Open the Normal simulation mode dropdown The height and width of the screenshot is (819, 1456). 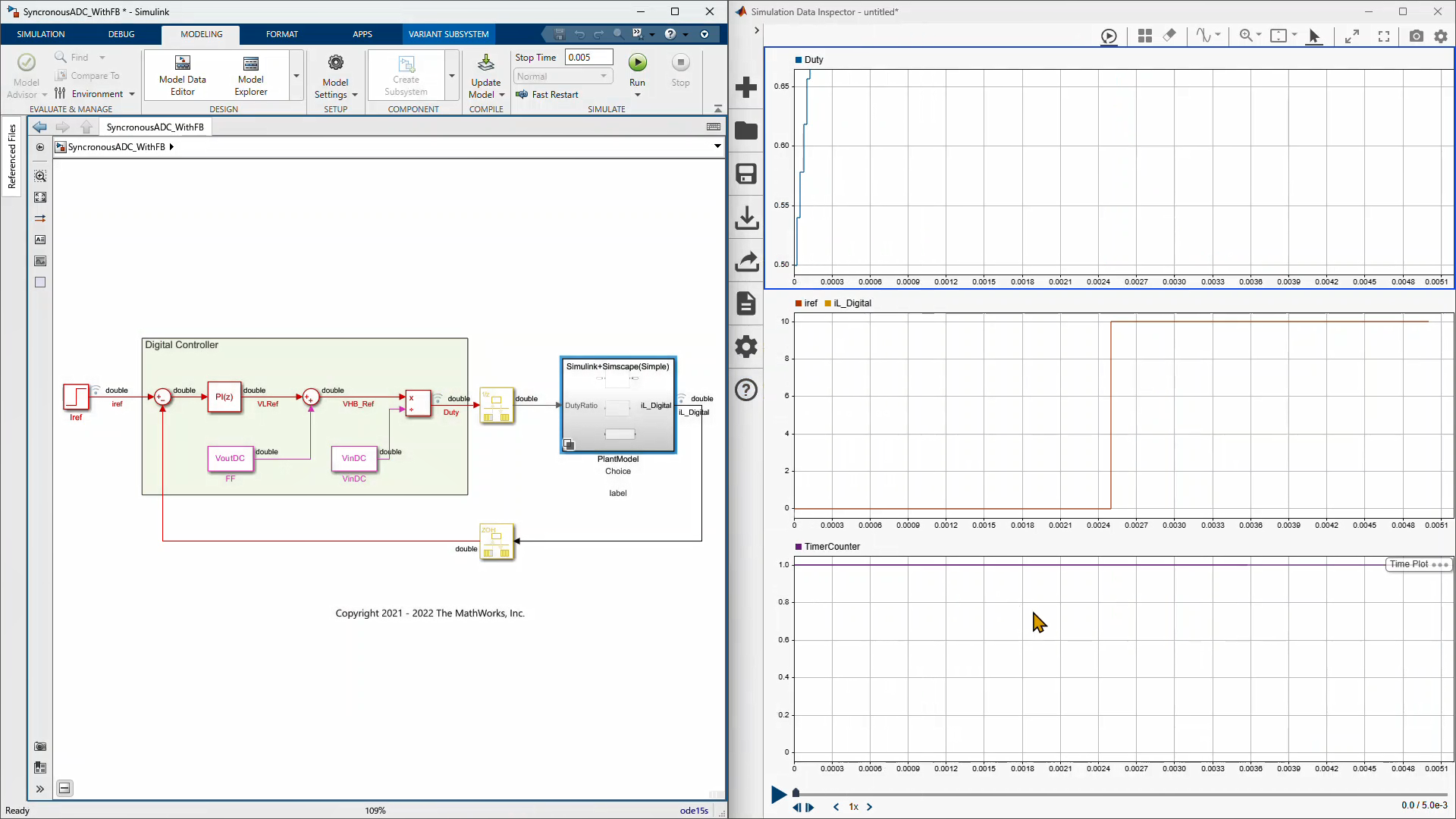pyautogui.click(x=563, y=76)
